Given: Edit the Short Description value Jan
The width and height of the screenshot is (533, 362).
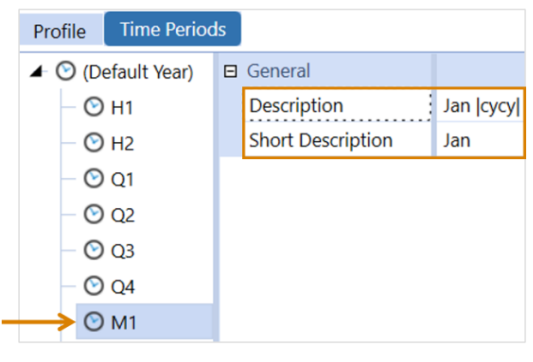Looking at the screenshot, I should [480, 140].
